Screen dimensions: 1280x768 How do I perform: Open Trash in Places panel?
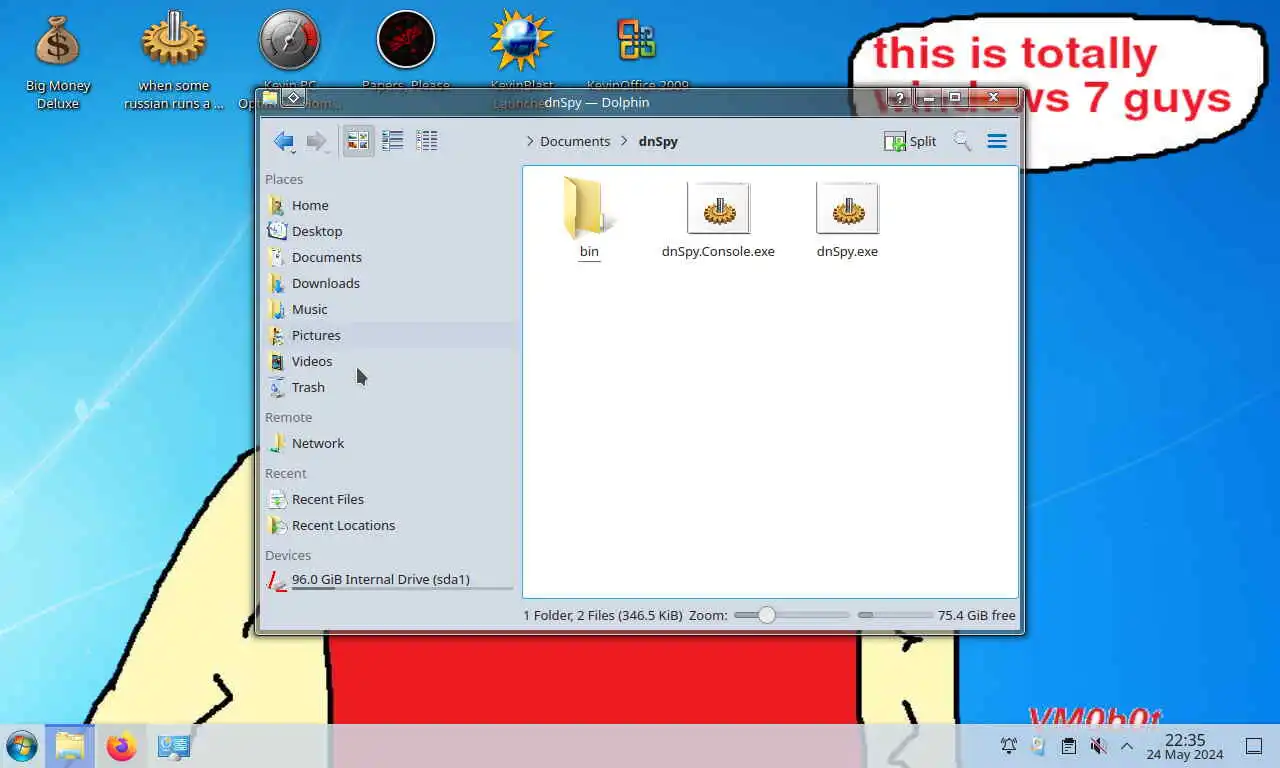click(x=388, y=387)
